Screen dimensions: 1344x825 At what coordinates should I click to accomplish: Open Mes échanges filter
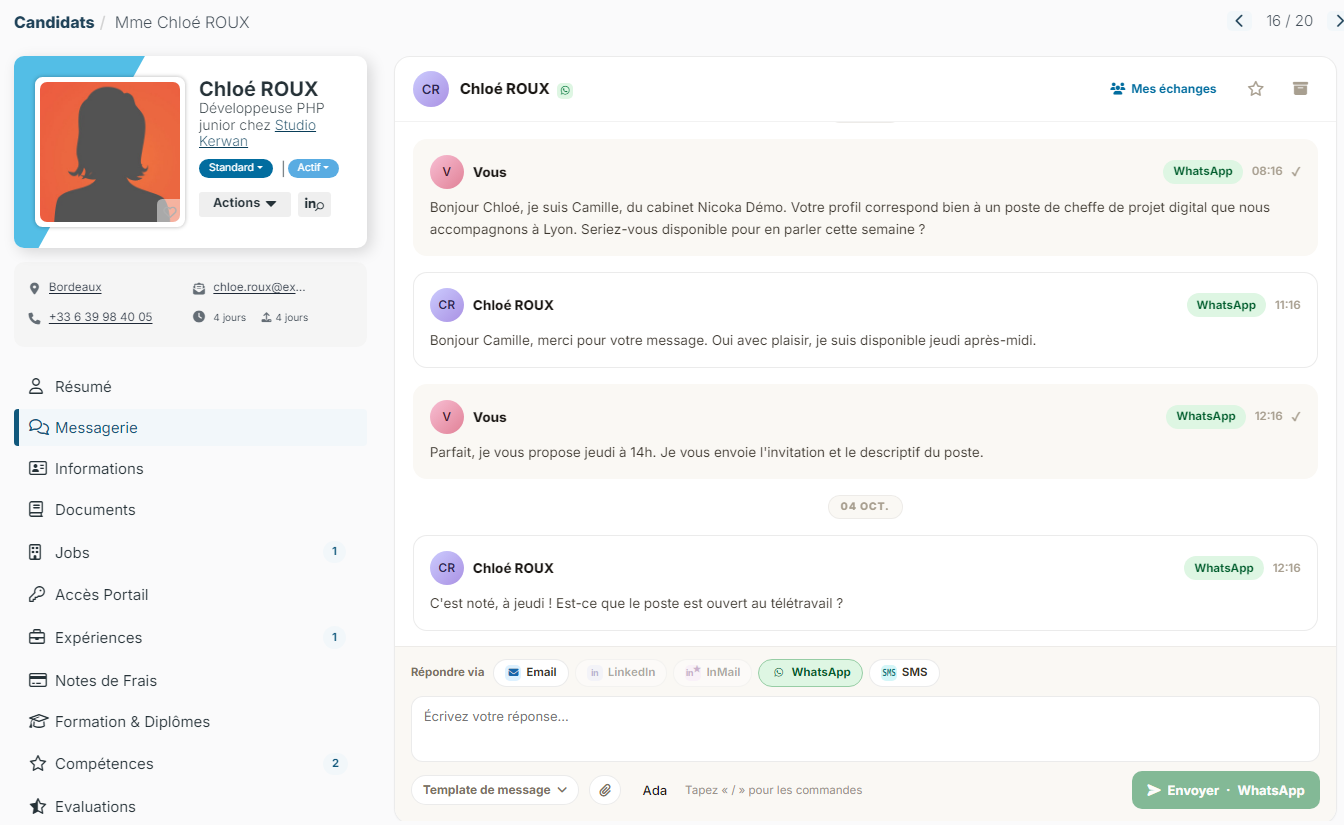pos(1163,89)
